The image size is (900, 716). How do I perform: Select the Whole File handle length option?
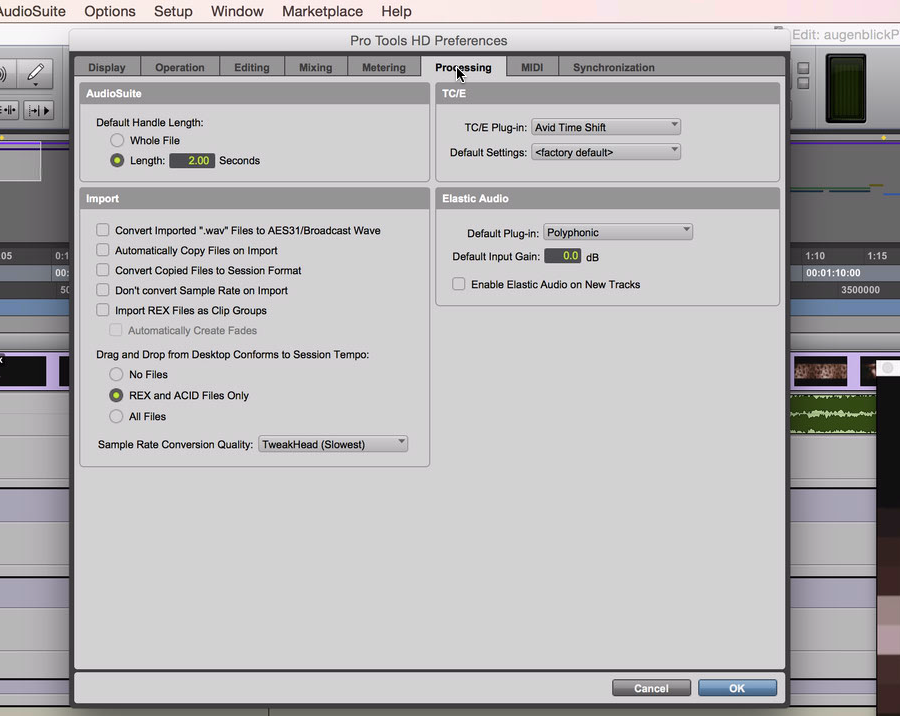pos(117,141)
